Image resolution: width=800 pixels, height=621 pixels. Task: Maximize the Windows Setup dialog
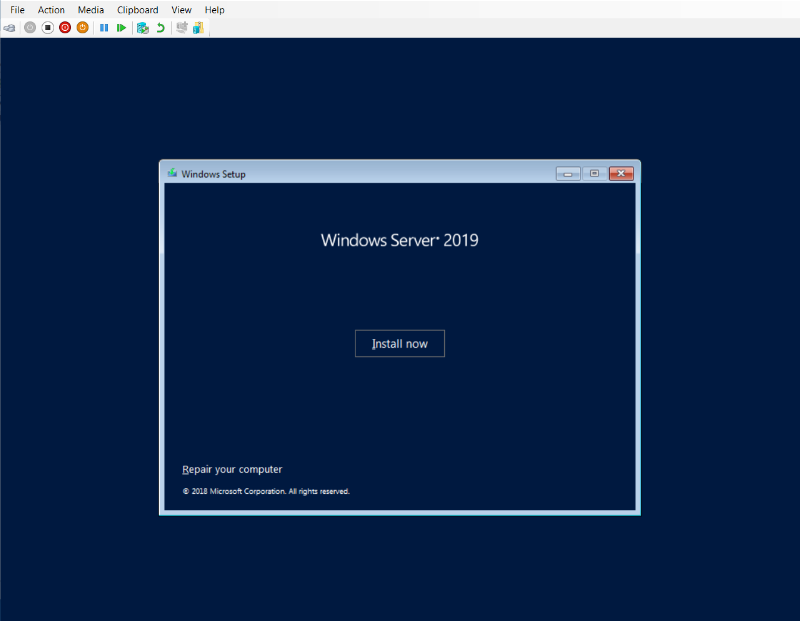point(594,173)
